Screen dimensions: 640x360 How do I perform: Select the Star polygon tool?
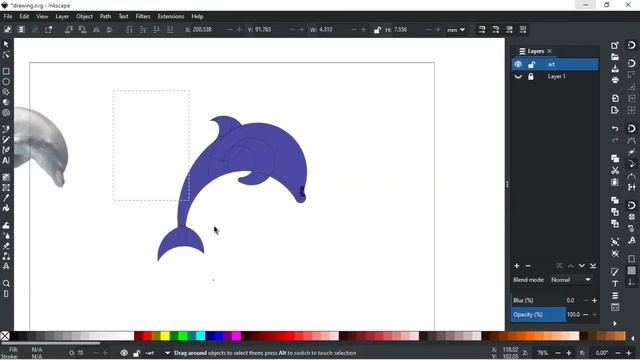click(x=6, y=92)
